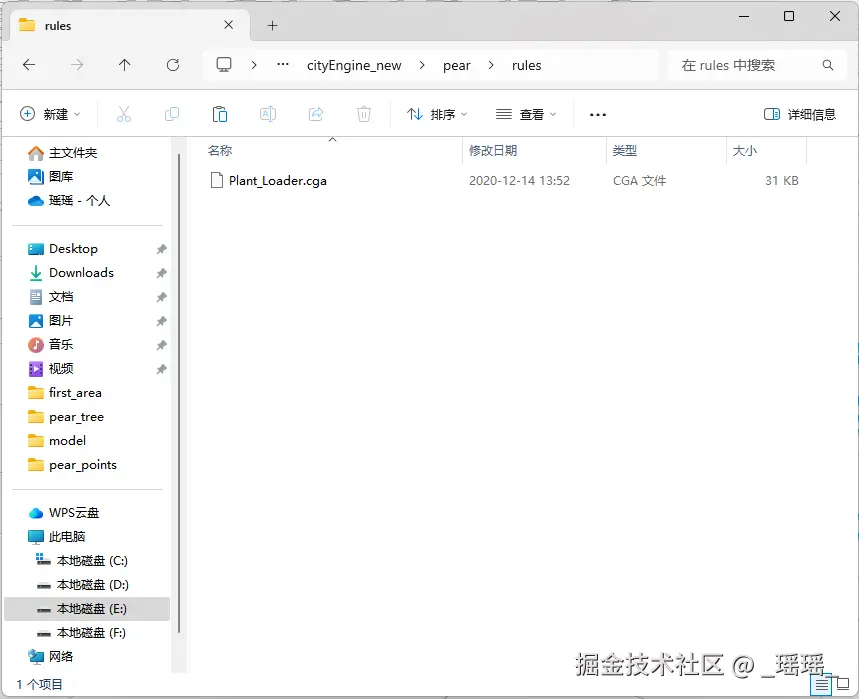The width and height of the screenshot is (859, 699).
Task: Close the rules tab
Action: [x=228, y=25]
